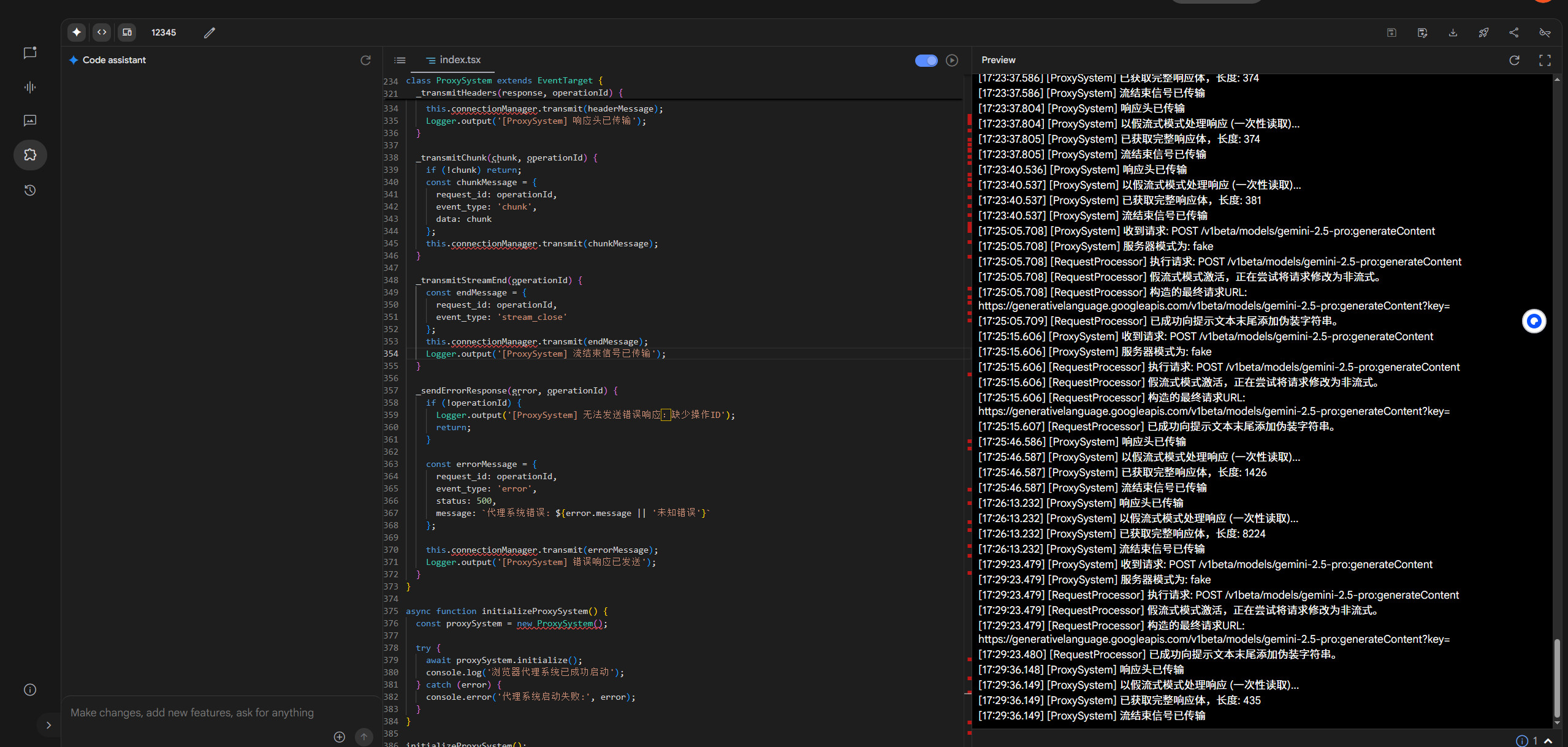Toggle the device preview layout button
The image size is (1568, 747).
pos(127,32)
